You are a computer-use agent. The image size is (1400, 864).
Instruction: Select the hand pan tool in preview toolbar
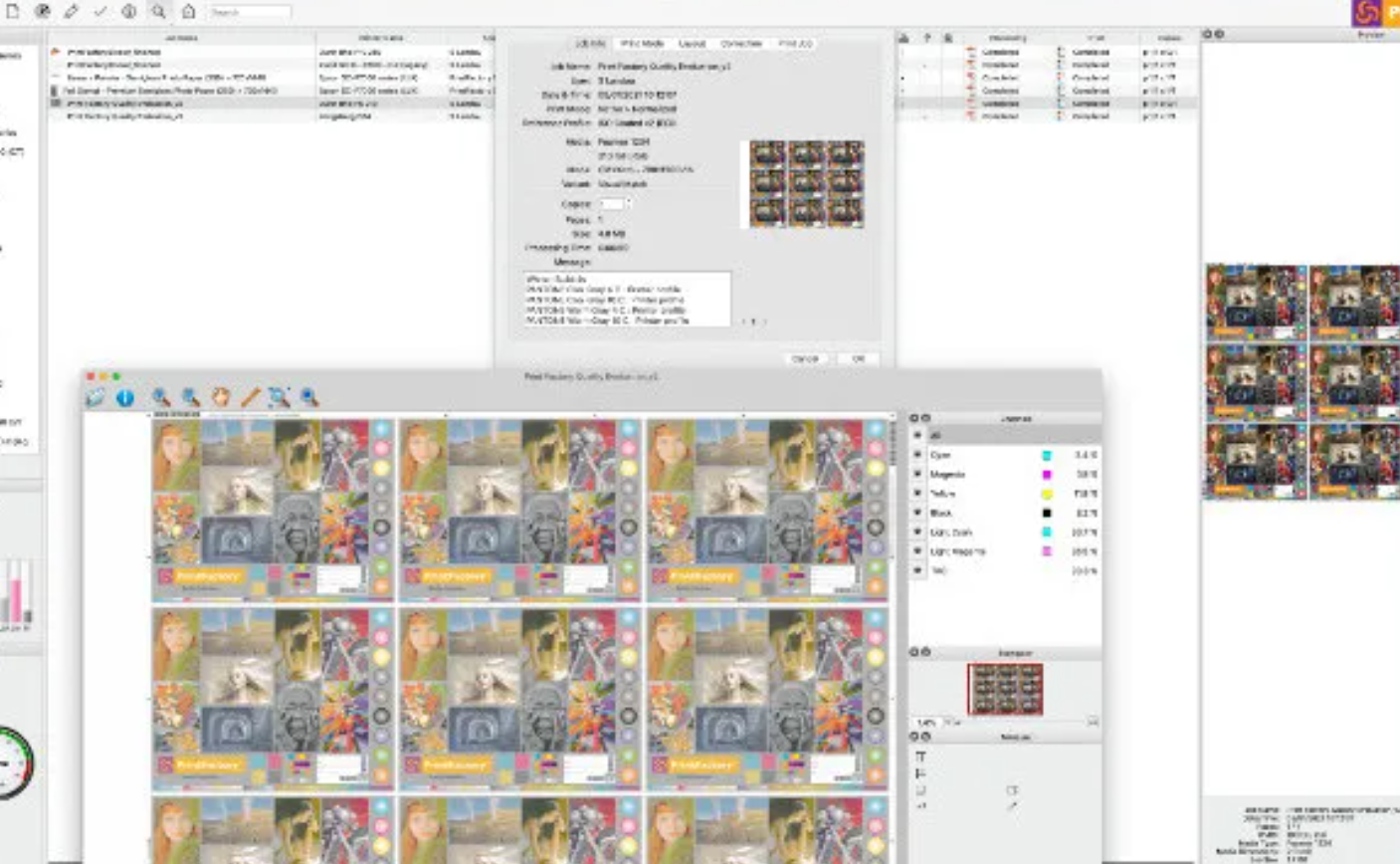click(220, 397)
